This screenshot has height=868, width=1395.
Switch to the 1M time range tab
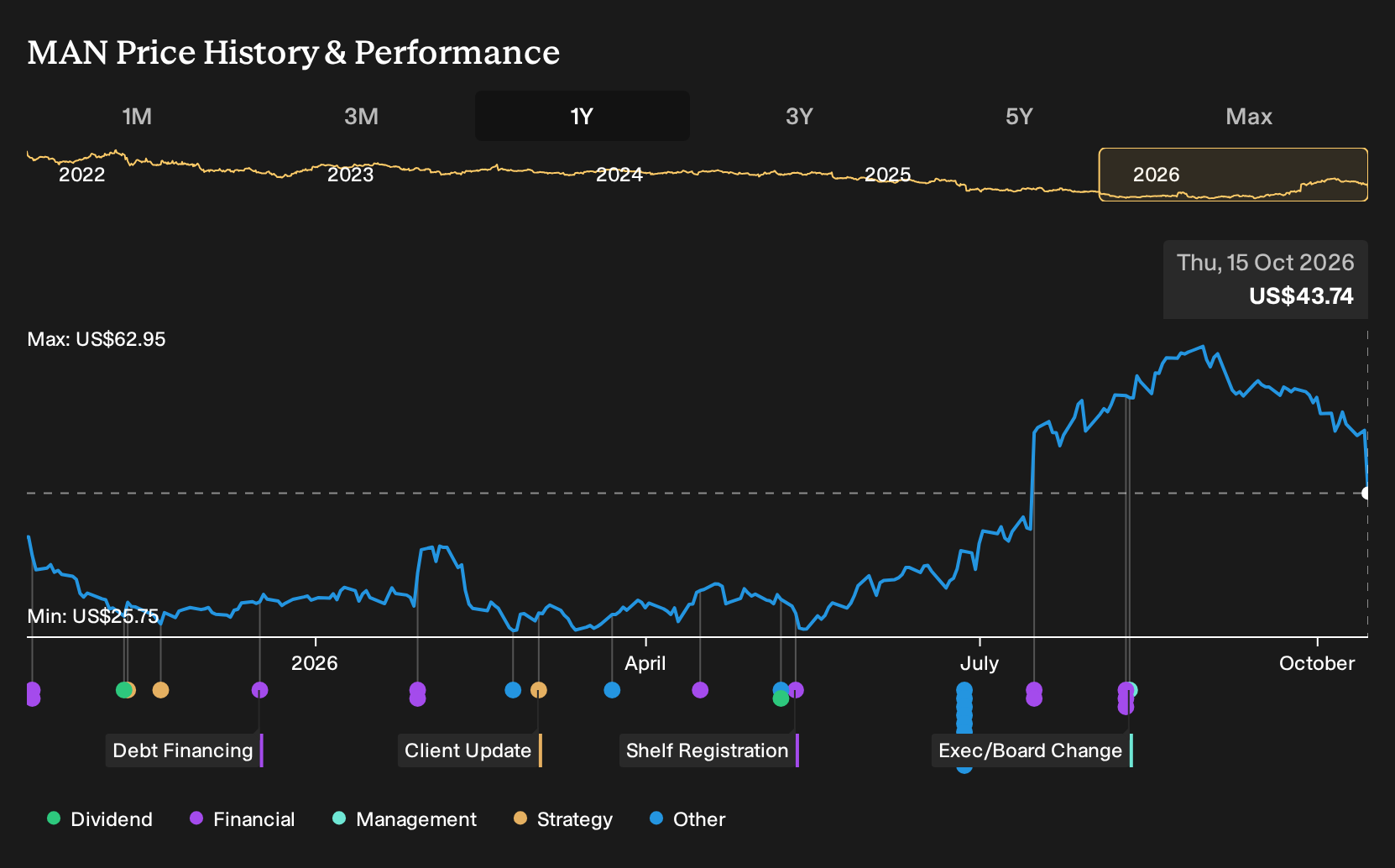pyautogui.click(x=137, y=116)
